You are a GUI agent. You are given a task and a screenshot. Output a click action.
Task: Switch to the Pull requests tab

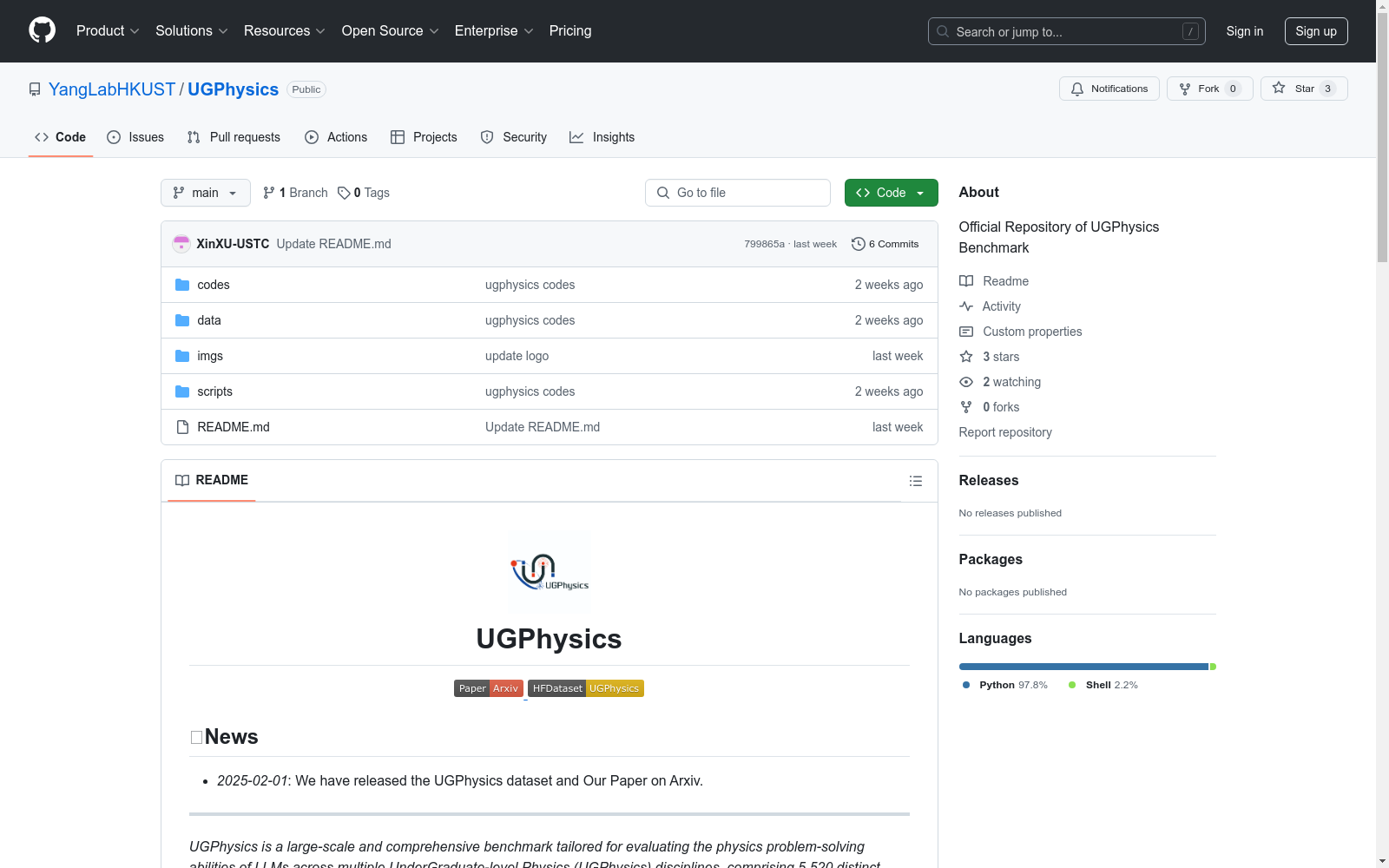[234, 137]
